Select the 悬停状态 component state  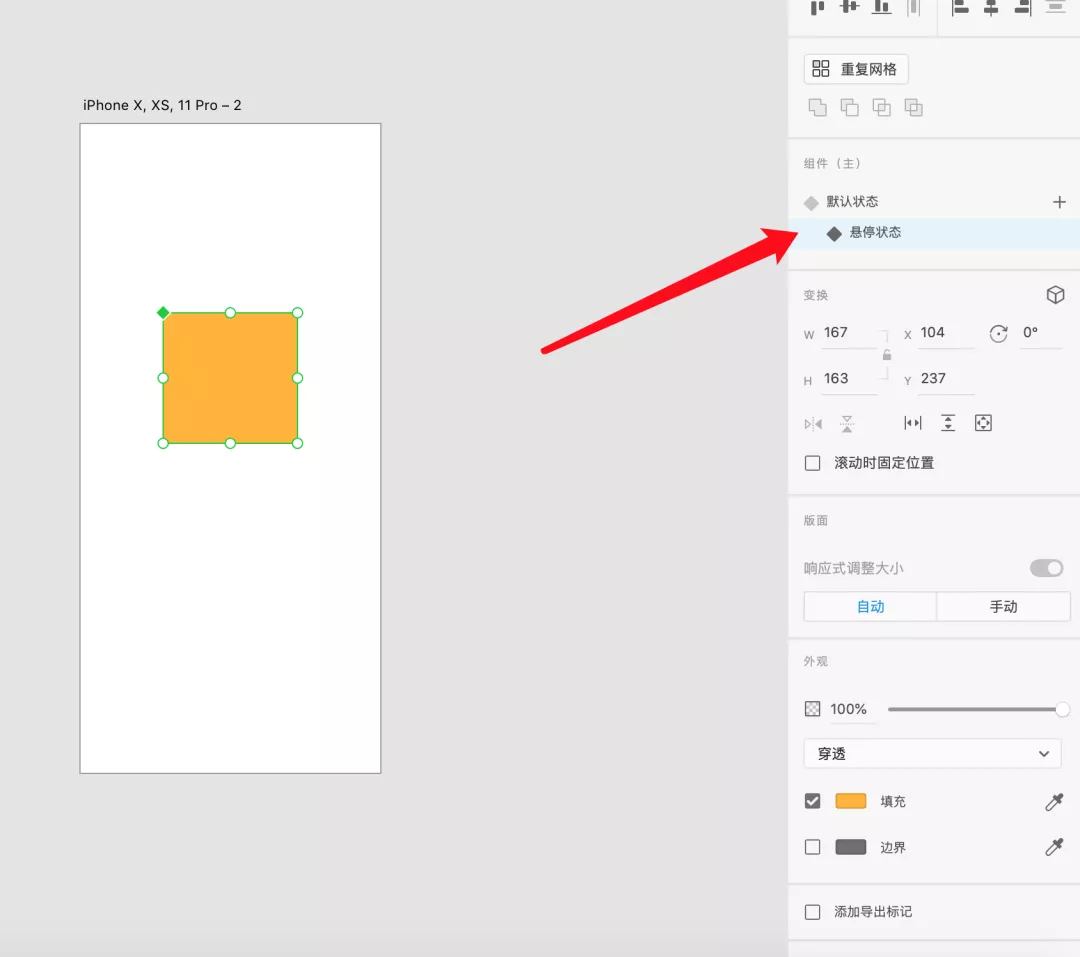tap(875, 233)
